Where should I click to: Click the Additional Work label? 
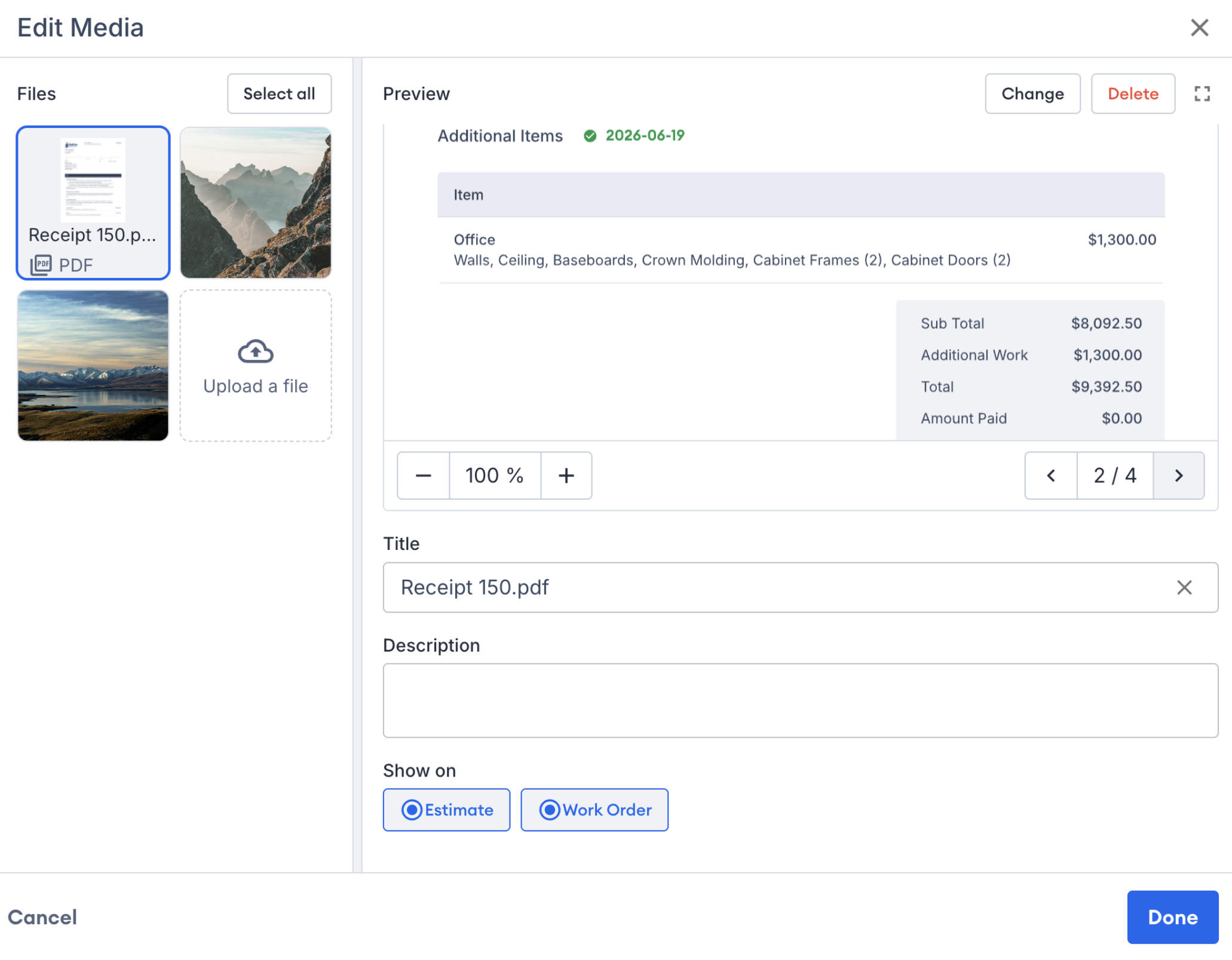(974, 355)
